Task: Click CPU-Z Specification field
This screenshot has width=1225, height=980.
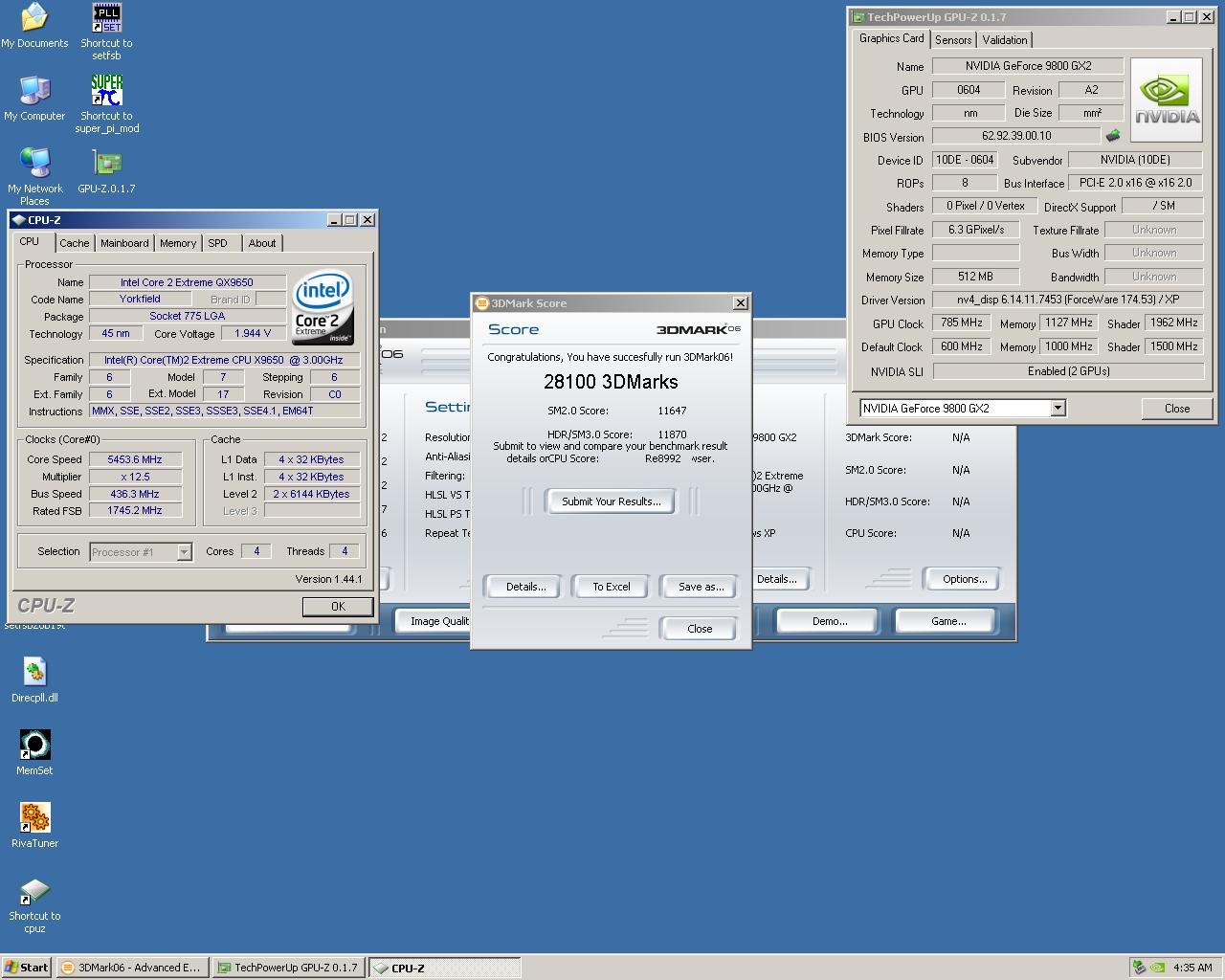Action: pyautogui.click(x=225, y=360)
